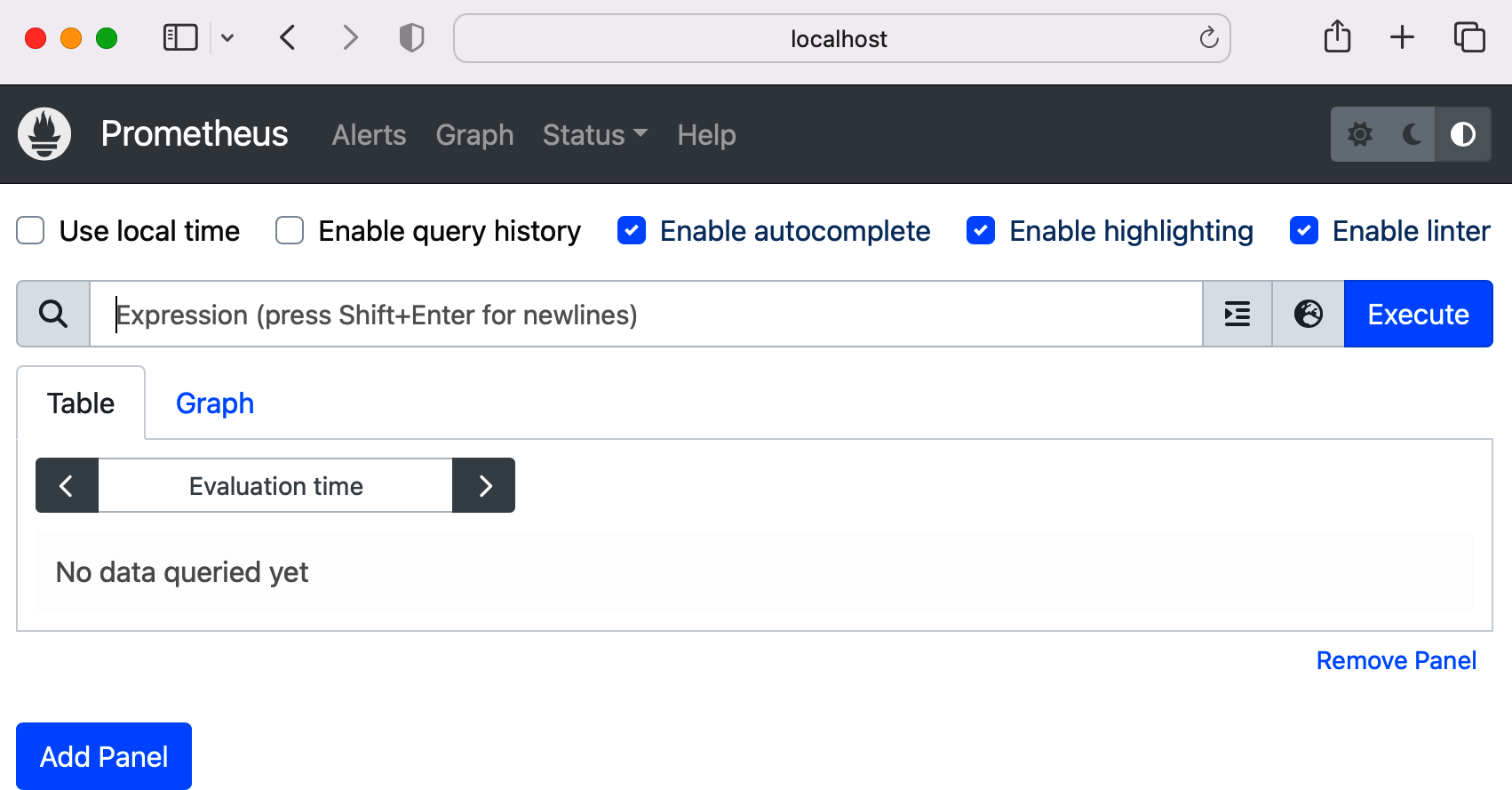The height and width of the screenshot is (790, 1512).
Task: Show the tab overview
Action: coord(1469,37)
